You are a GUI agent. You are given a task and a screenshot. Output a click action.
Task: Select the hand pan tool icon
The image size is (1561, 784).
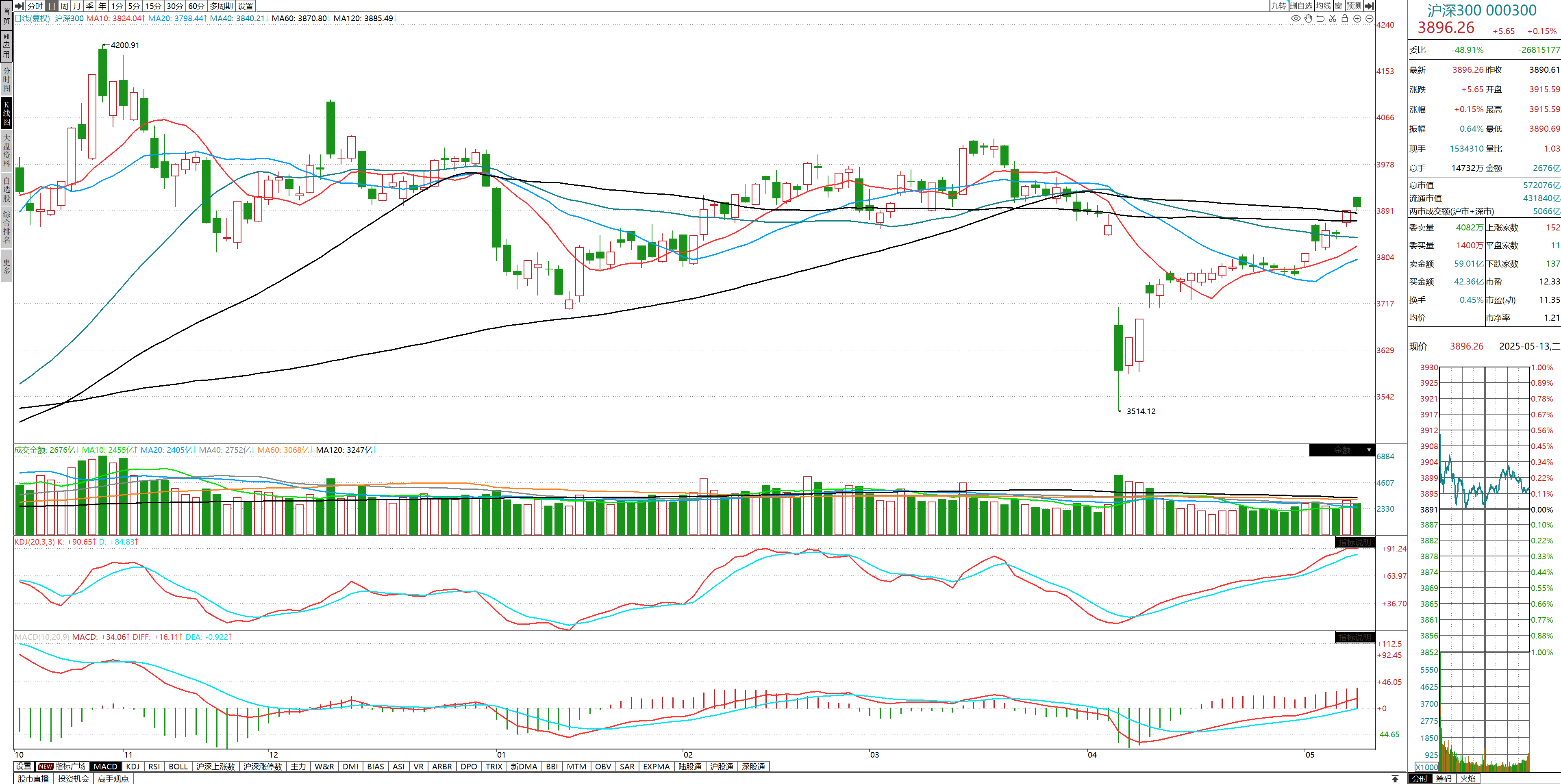click(1308, 18)
